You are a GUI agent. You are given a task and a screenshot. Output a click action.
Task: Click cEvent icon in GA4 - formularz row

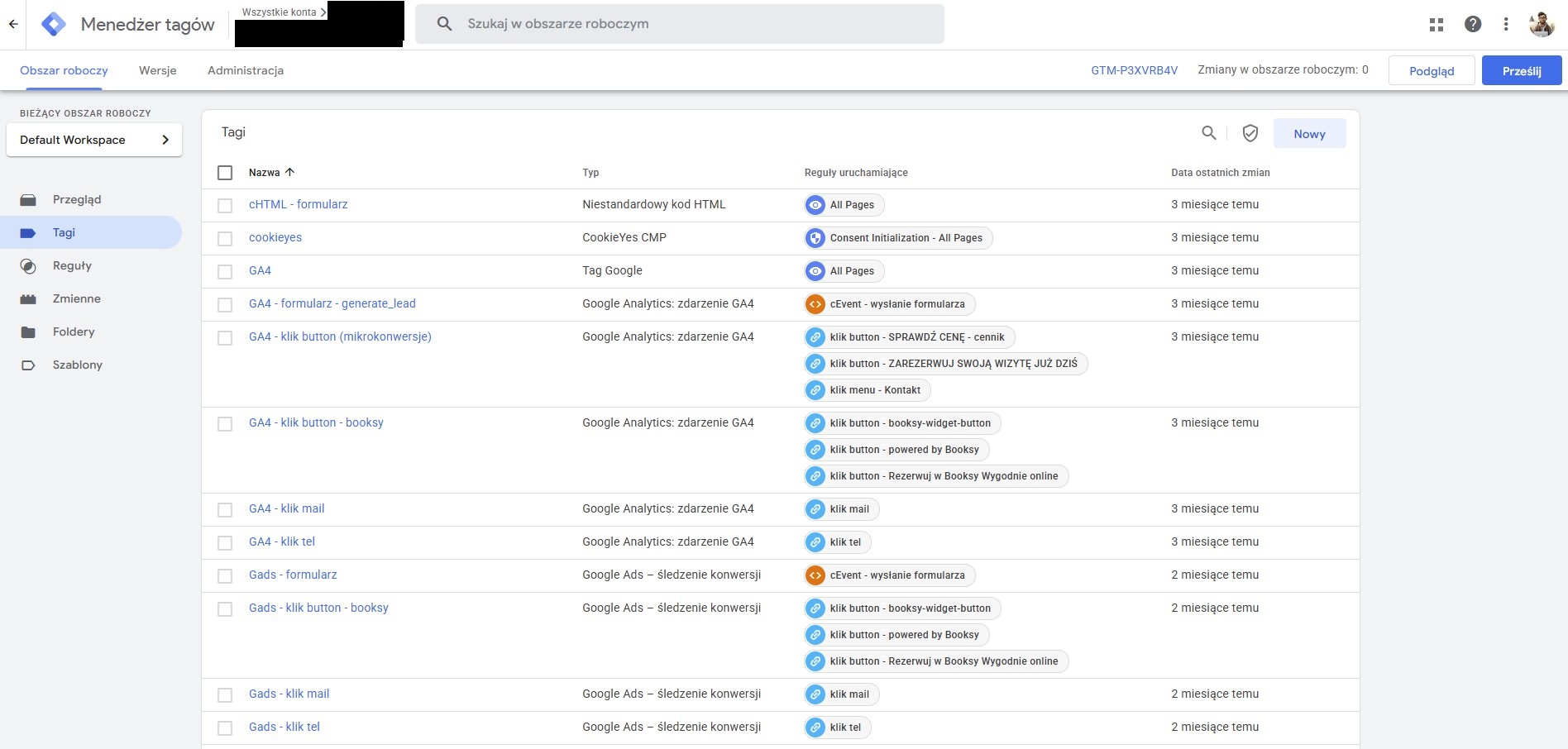click(x=815, y=304)
